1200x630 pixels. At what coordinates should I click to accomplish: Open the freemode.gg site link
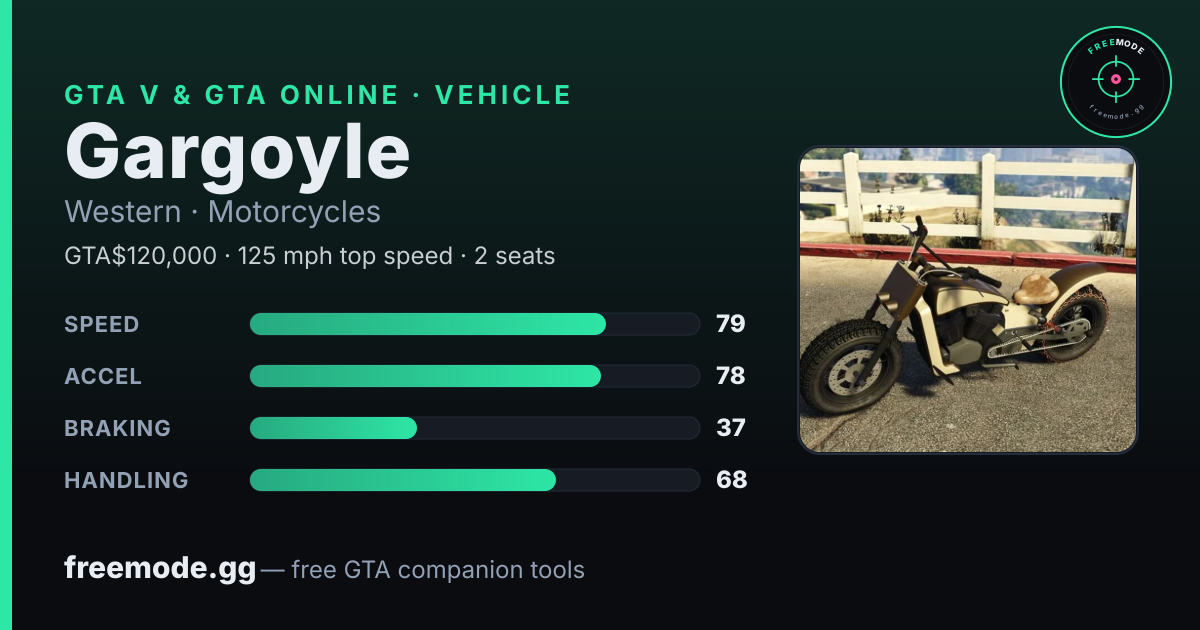tap(160, 569)
